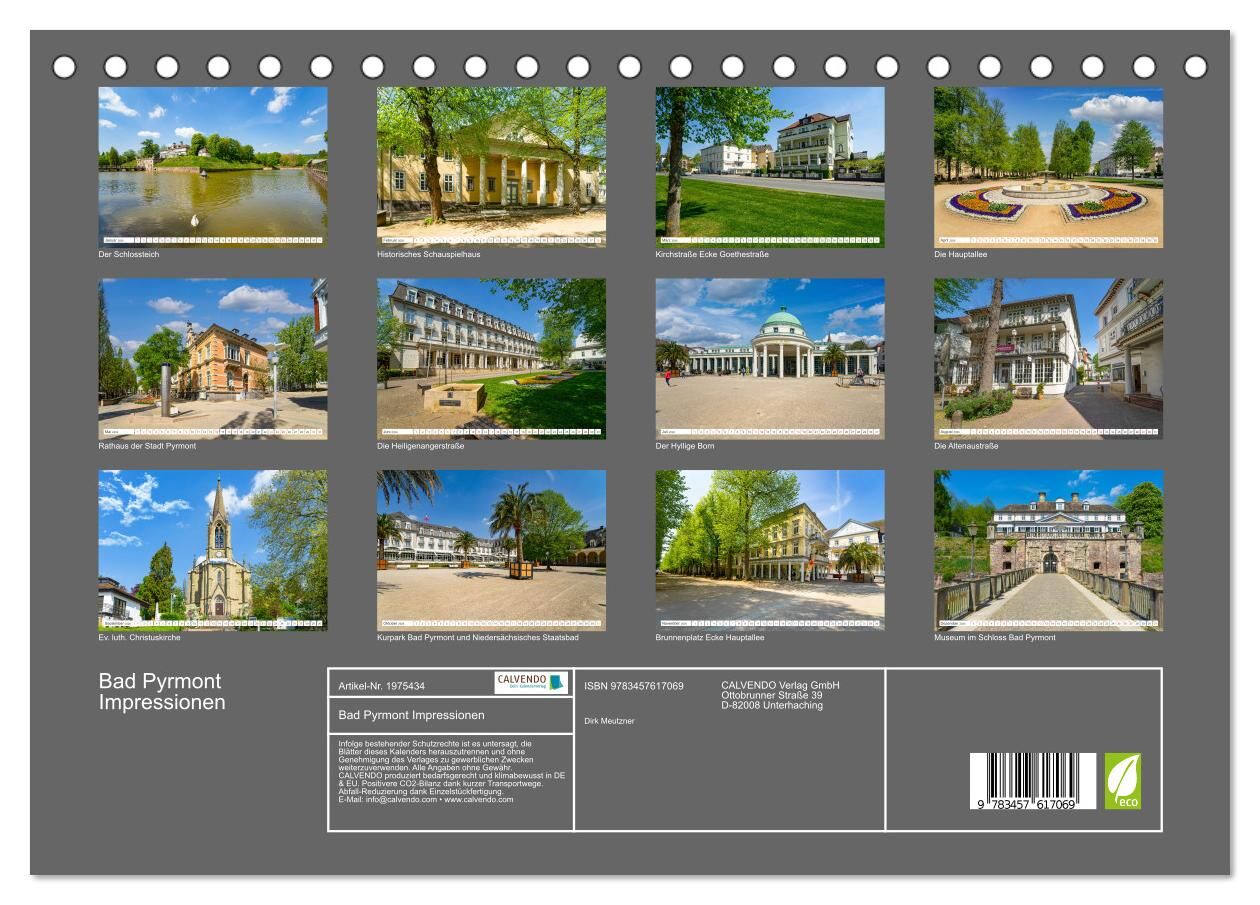Click the Bad Pyrmont Impressionen title
Image resolution: width=1260 pixels, height=905 pixels.
pyautogui.click(x=162, y=692)
